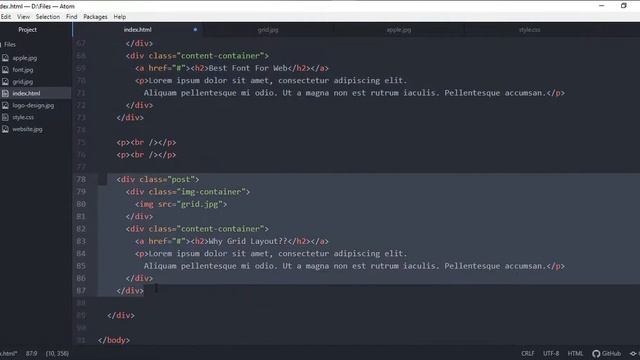Click the "content-container" class on line 82

(x=220, y=229)
